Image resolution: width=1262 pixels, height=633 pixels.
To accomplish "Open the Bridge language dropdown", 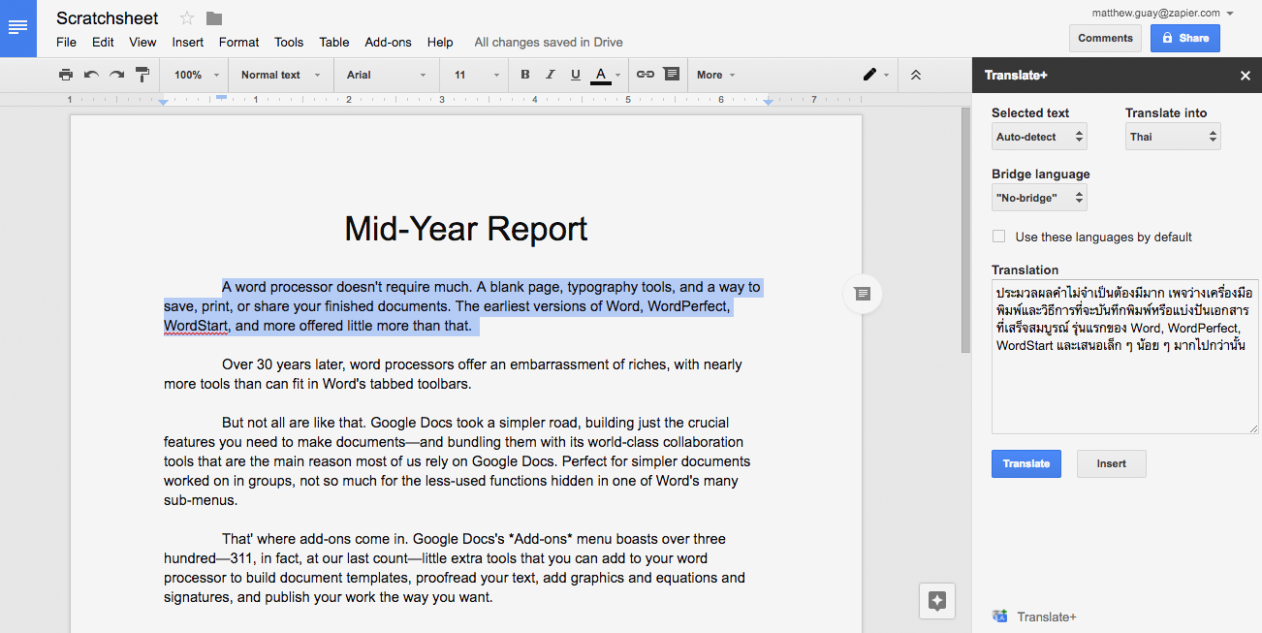I will [1039, 198].
